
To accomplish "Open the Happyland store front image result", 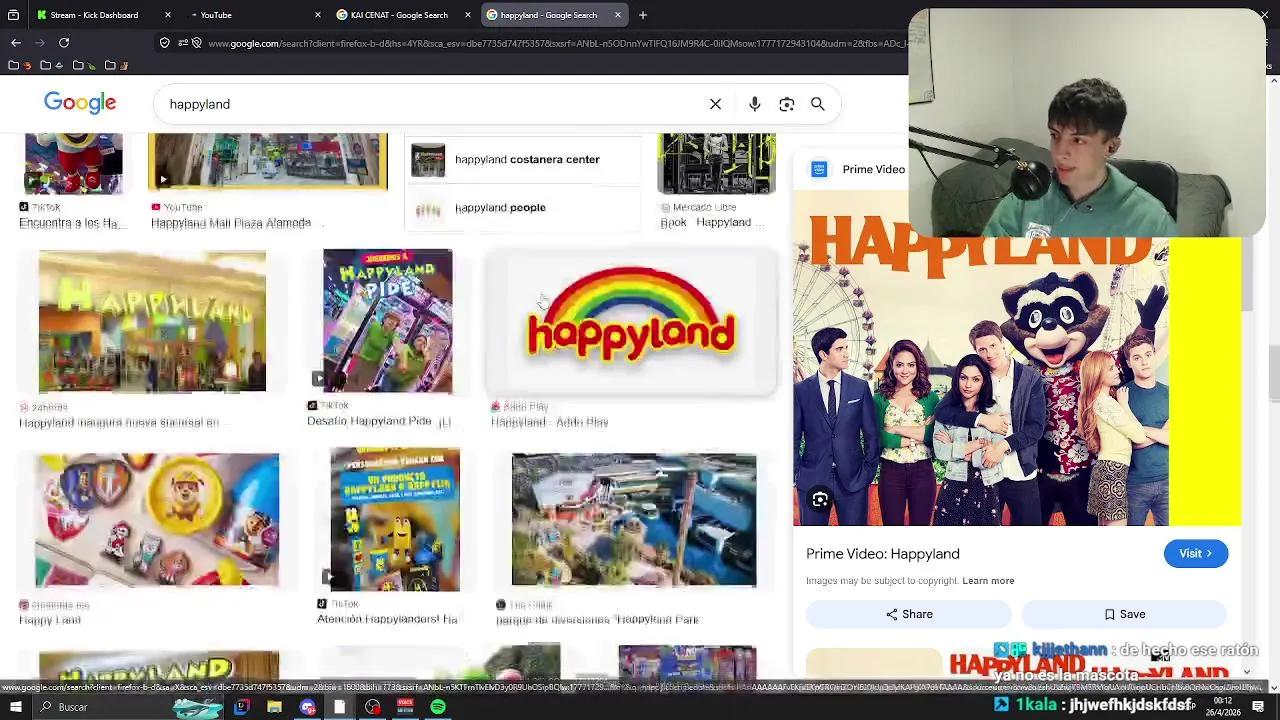I will click(x=152, y=322).
